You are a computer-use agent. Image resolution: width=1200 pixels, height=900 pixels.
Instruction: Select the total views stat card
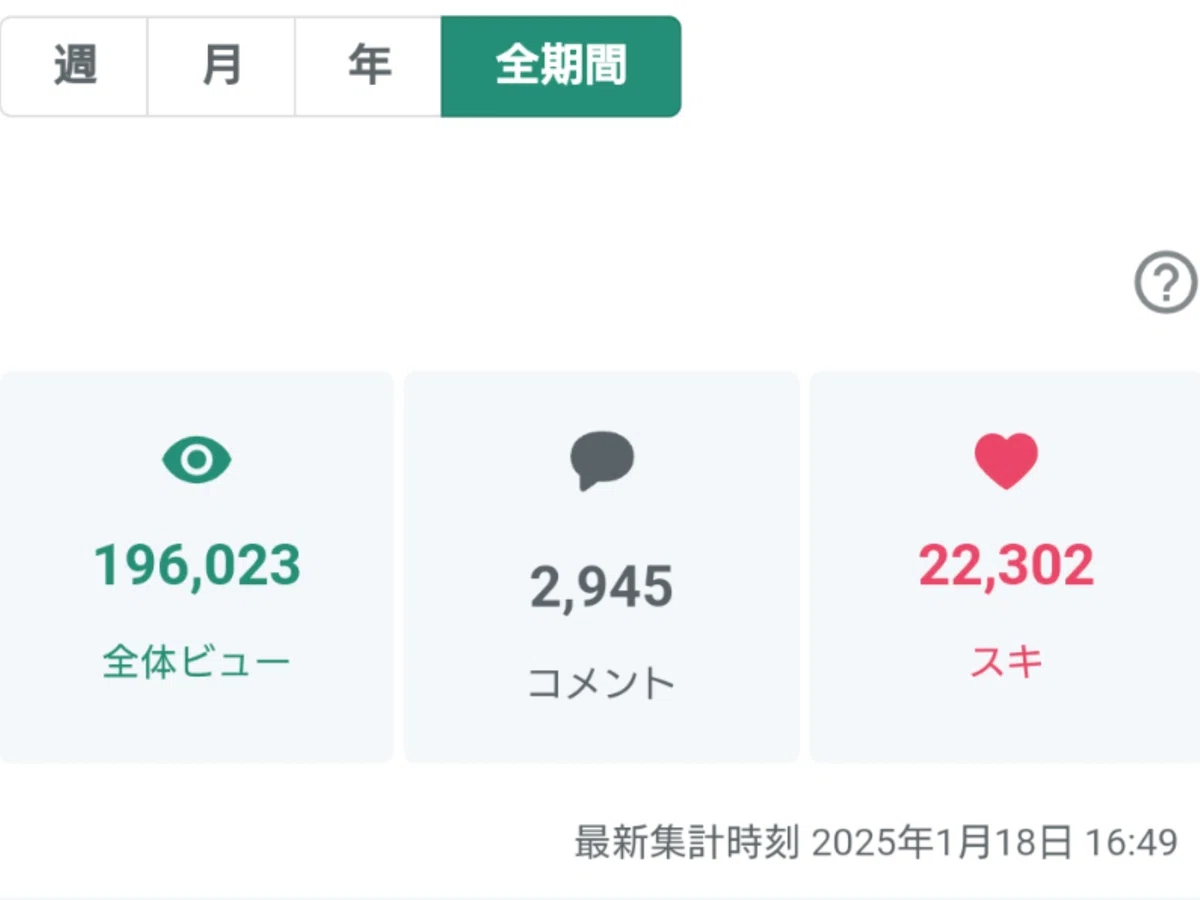197,567
